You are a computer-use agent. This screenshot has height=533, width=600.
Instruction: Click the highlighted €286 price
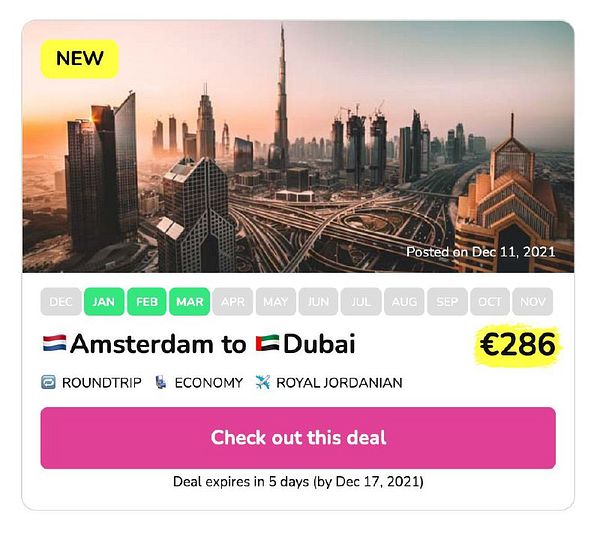tap(517, 344)
